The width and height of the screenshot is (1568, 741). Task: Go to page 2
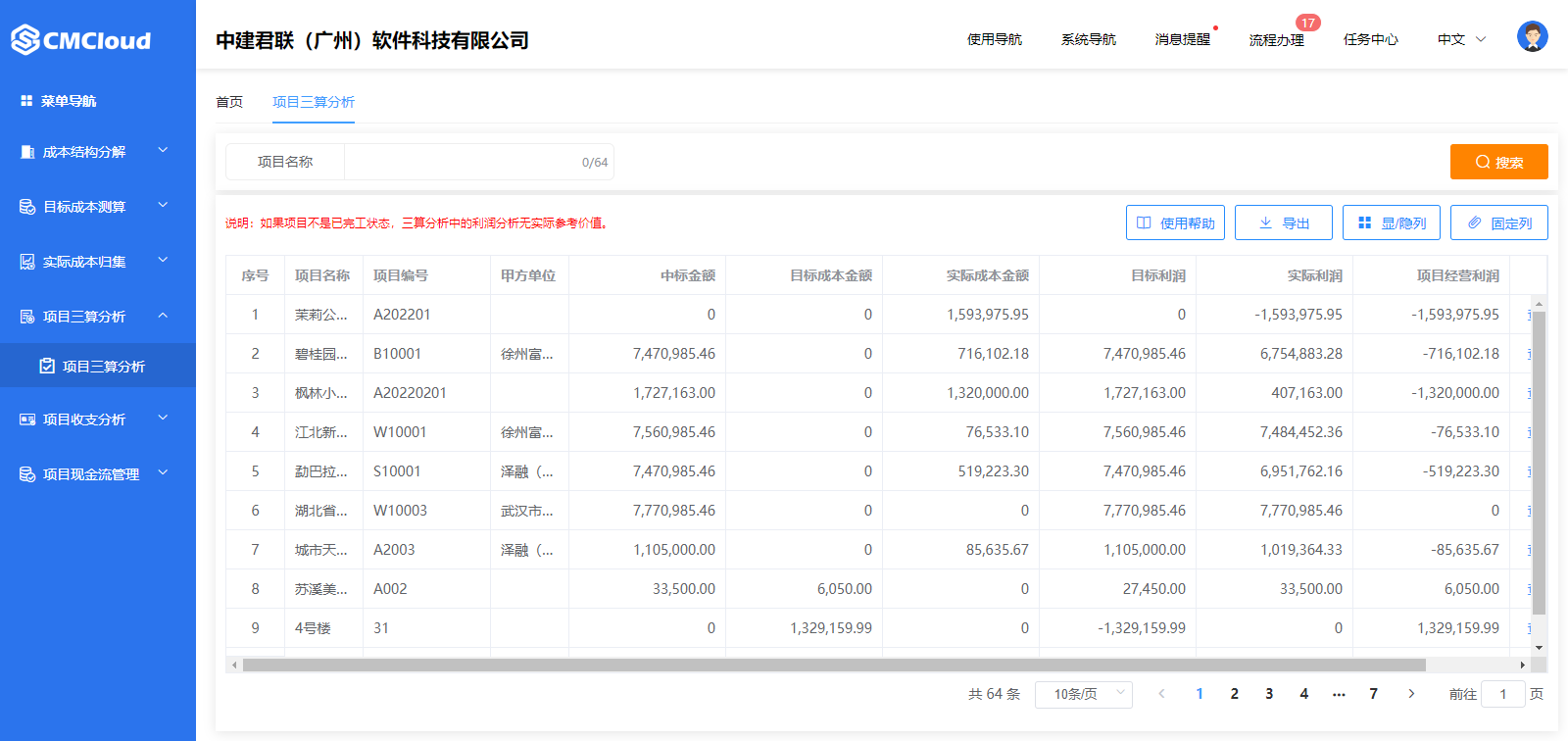pyautogui.click(x=1235, y=694)
